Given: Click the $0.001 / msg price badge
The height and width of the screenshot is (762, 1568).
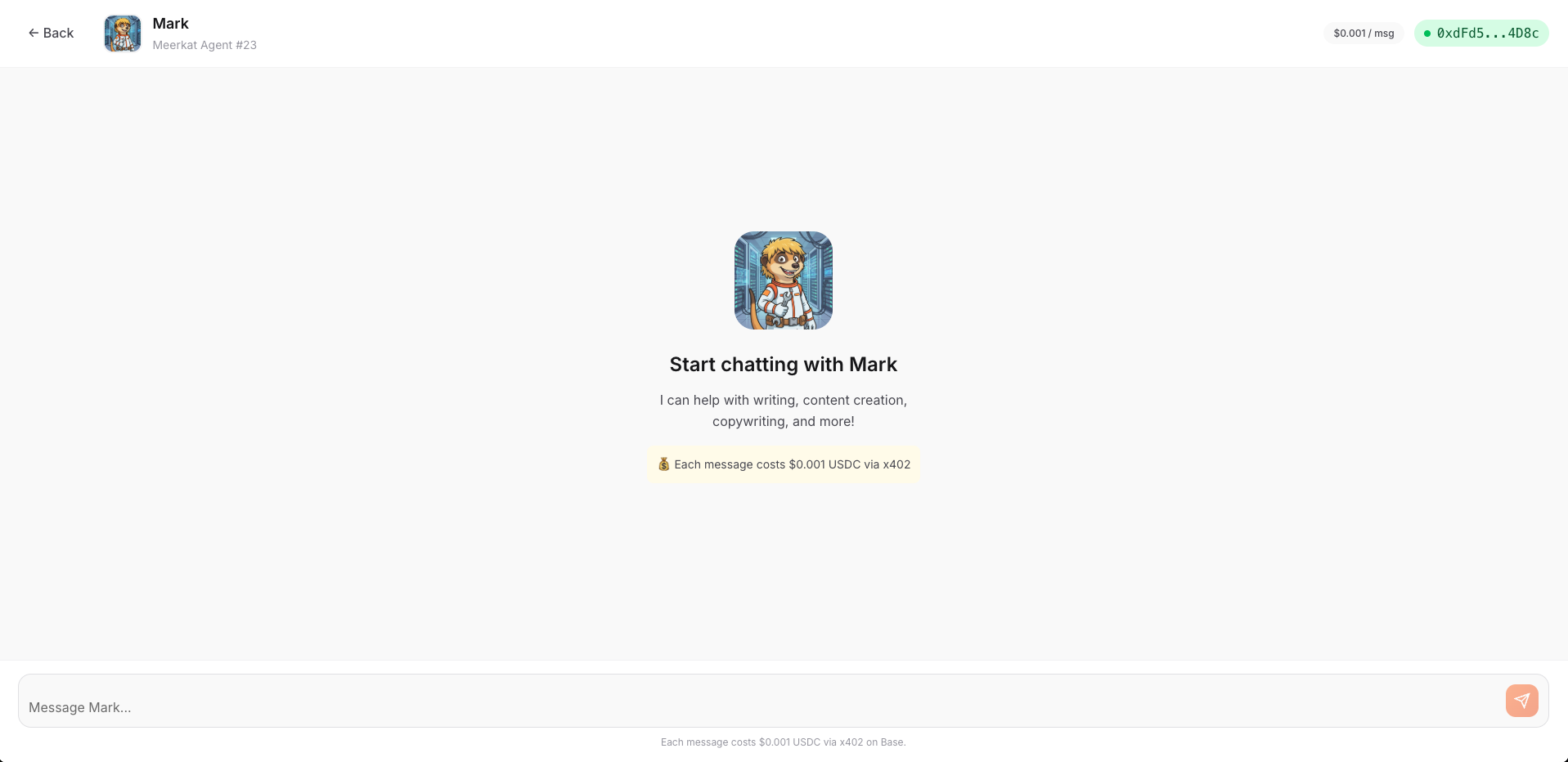Looking at the screenshot, I should (x=1364, y=34).
